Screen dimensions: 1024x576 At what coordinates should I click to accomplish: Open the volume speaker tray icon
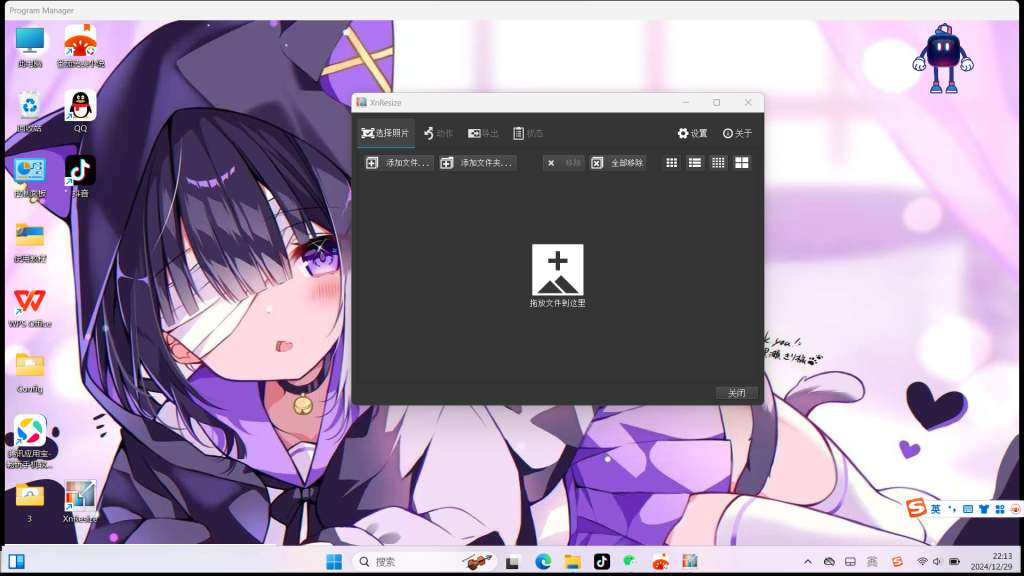[x=937, y=562]
